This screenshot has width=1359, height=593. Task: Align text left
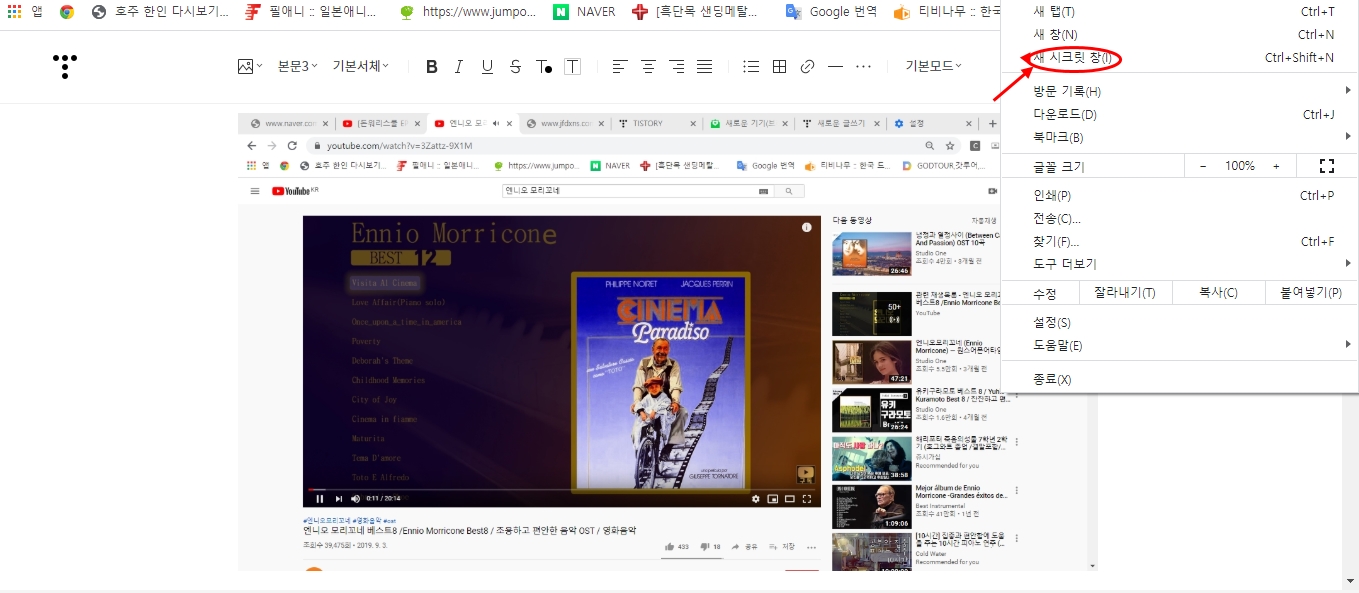coord(620,67)
